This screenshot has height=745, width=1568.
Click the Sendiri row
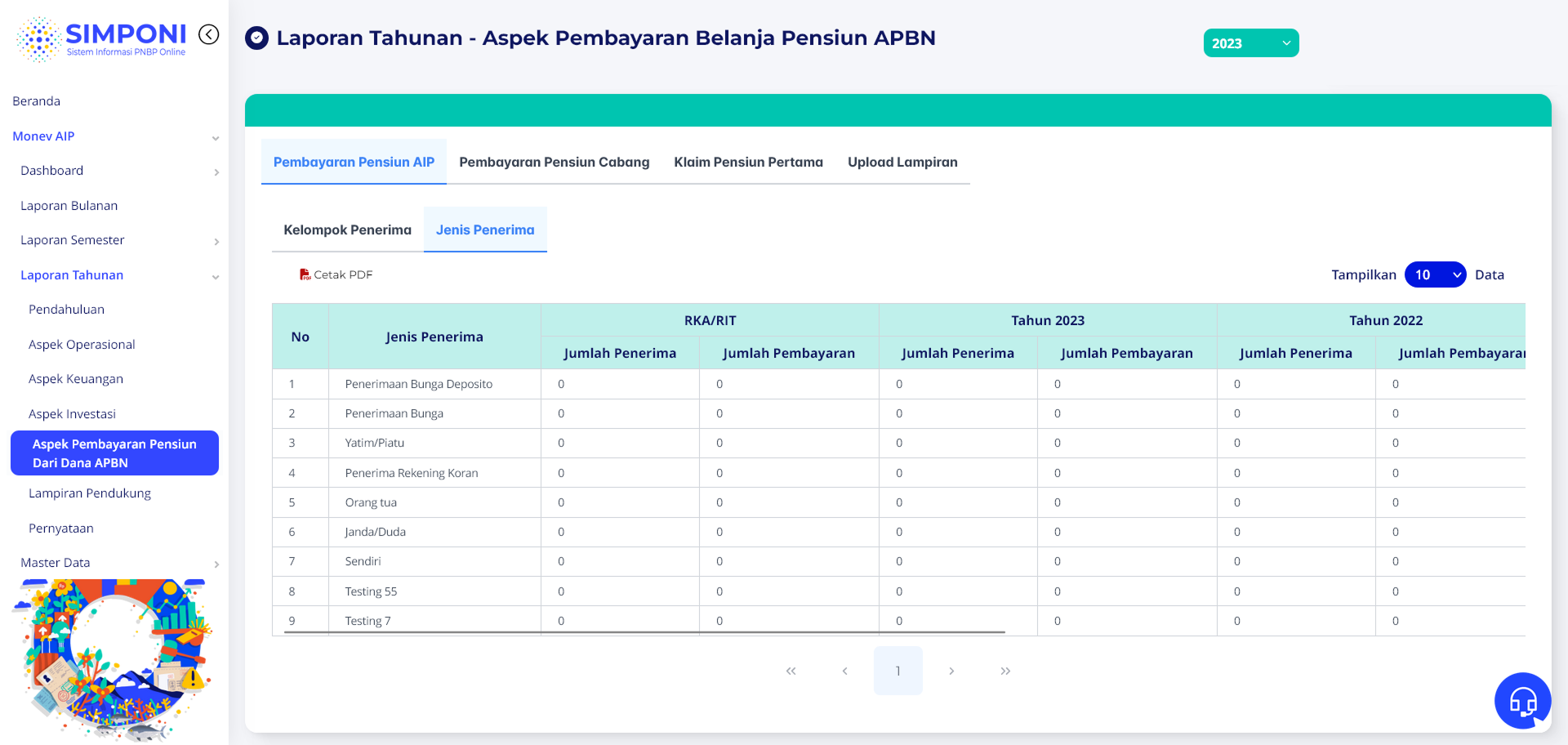pos(898,561)
